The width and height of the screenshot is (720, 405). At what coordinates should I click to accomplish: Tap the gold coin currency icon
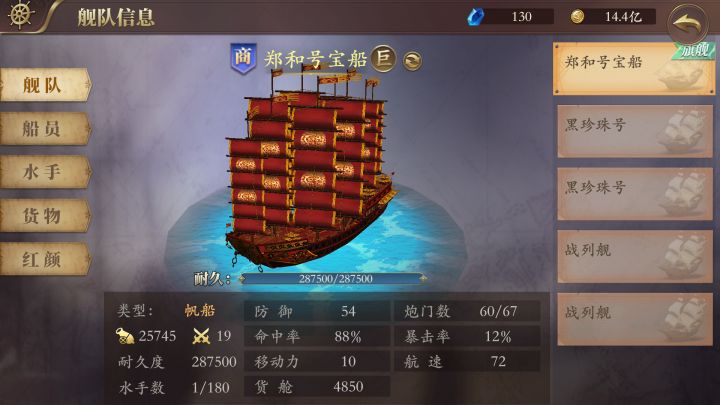577,17
